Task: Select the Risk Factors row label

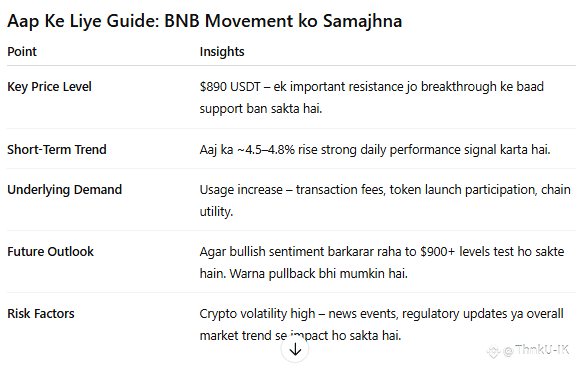Action: 41,314
